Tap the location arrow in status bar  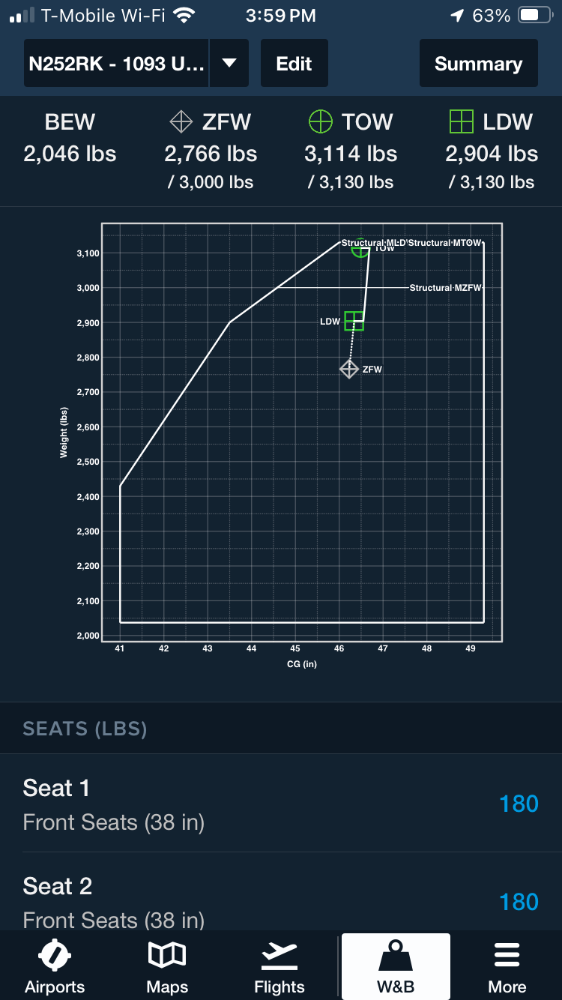coord(457,16)
